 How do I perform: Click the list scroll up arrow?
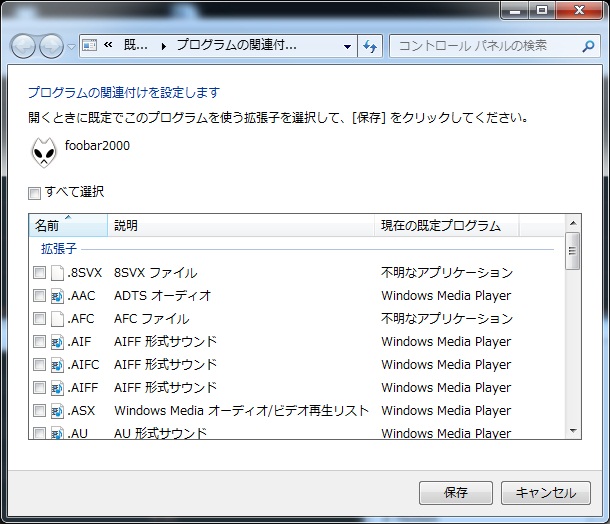pos(573,223)
